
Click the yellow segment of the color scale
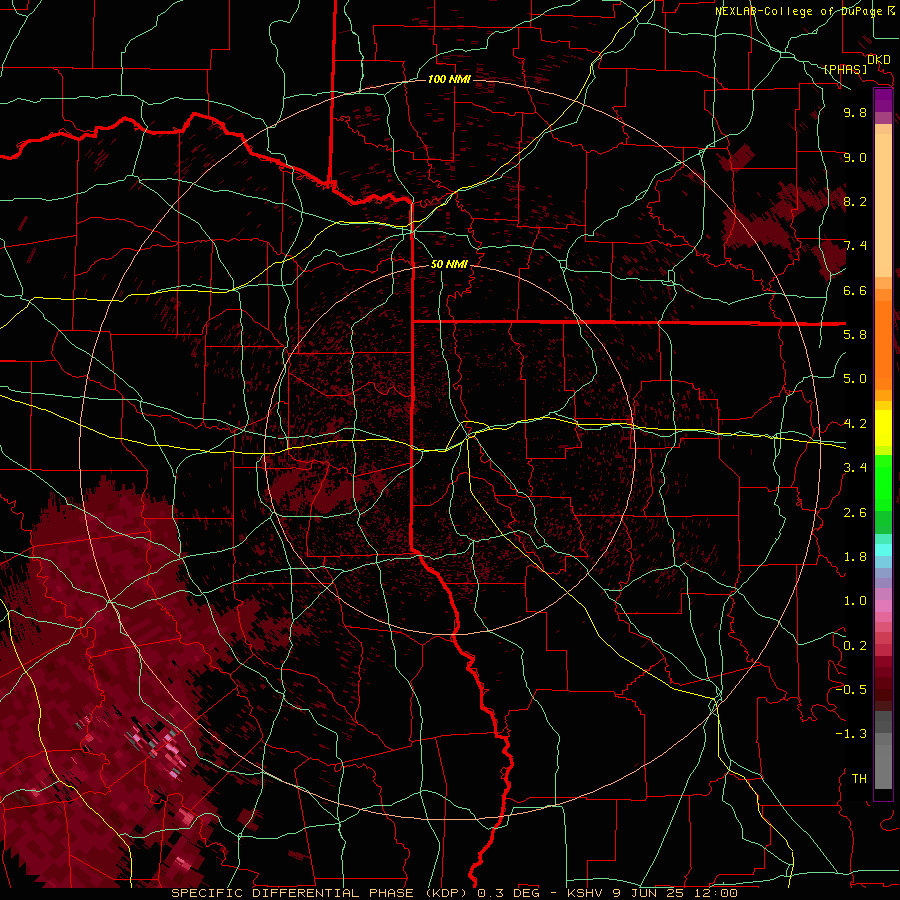click(x=883, y=428)
